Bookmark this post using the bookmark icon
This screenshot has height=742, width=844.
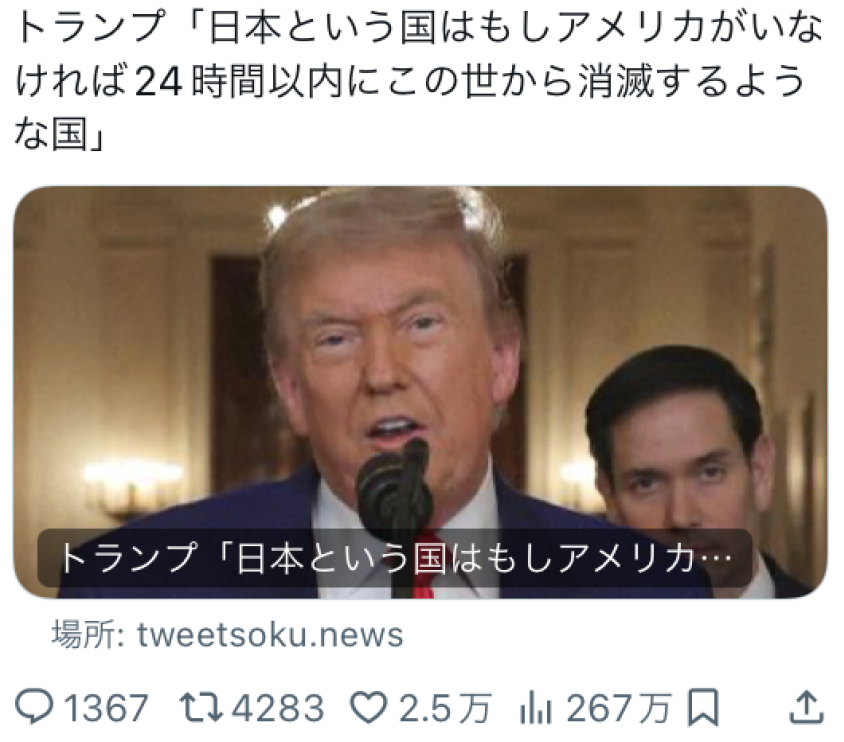[x=702, y=706]
